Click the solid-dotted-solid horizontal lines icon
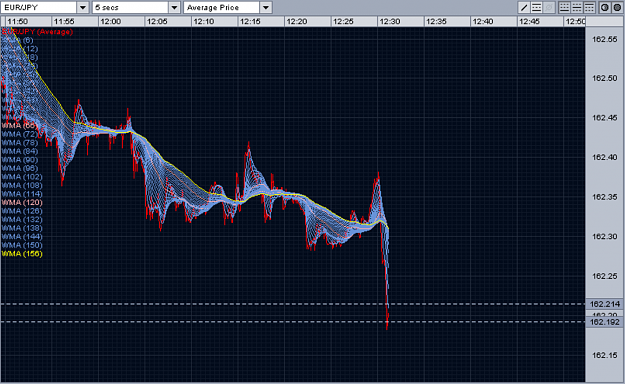 pos(537,7)
